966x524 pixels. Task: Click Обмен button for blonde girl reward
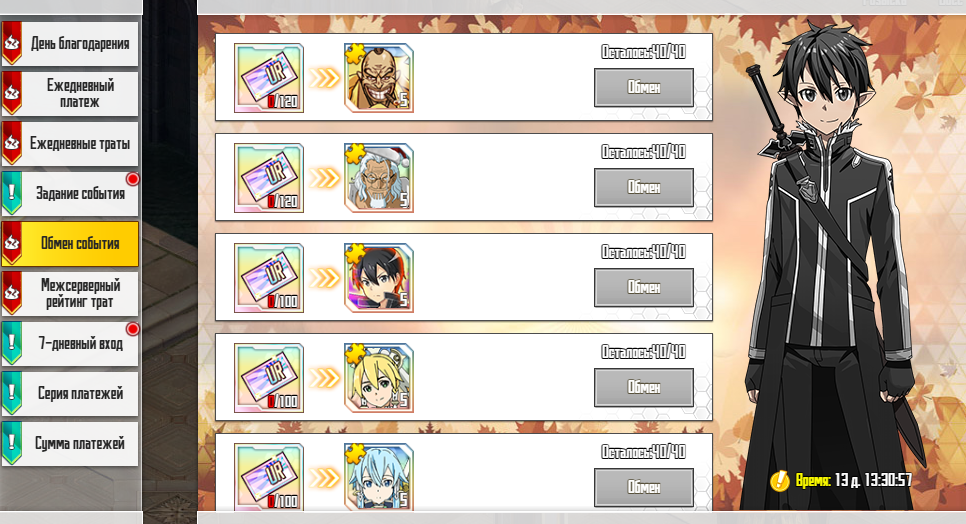[x=644, y=387]
